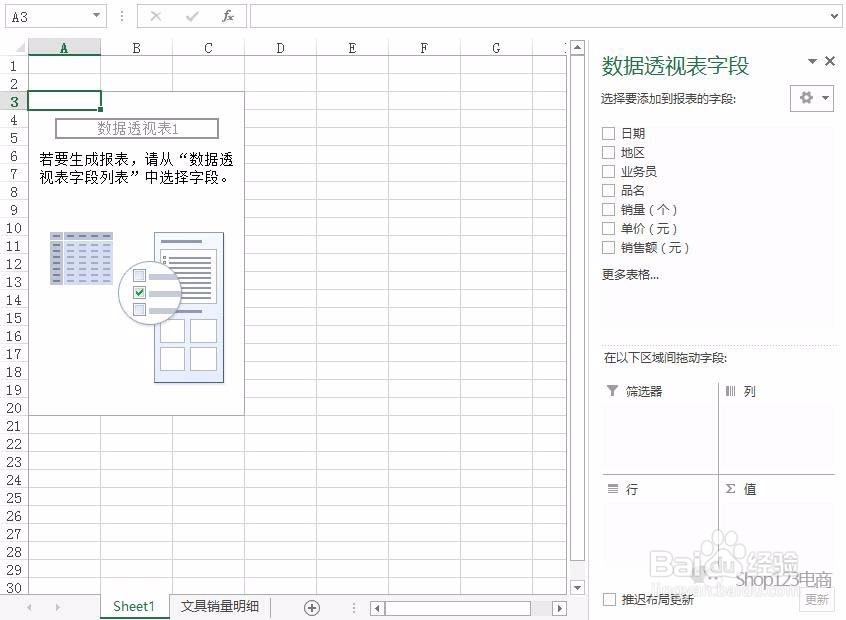Click the 列 columns area icon
Screen dimensions: 846x620
click(730, 391)
